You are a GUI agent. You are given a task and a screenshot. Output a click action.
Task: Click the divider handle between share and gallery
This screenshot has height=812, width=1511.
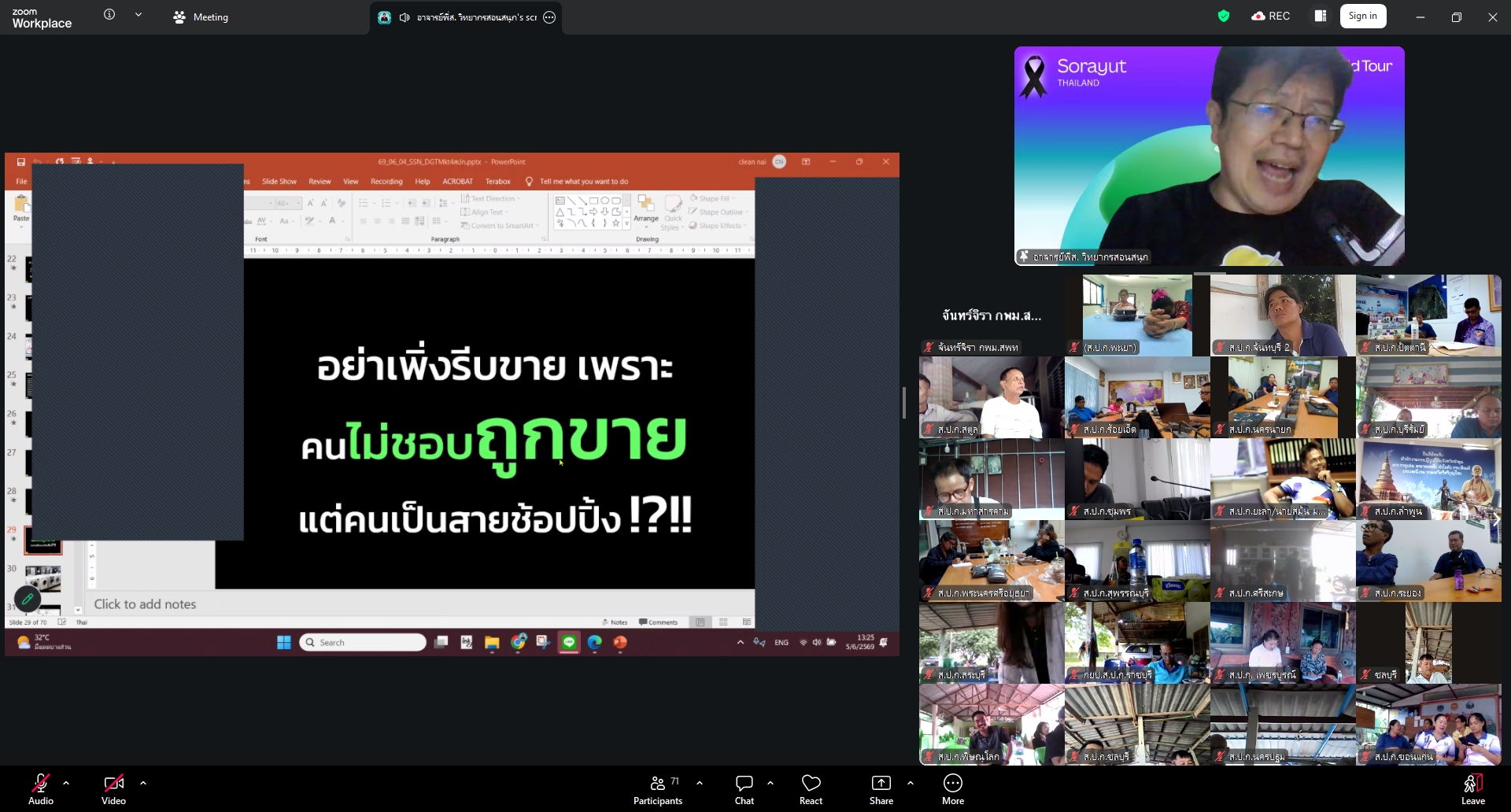pos(904,403)
